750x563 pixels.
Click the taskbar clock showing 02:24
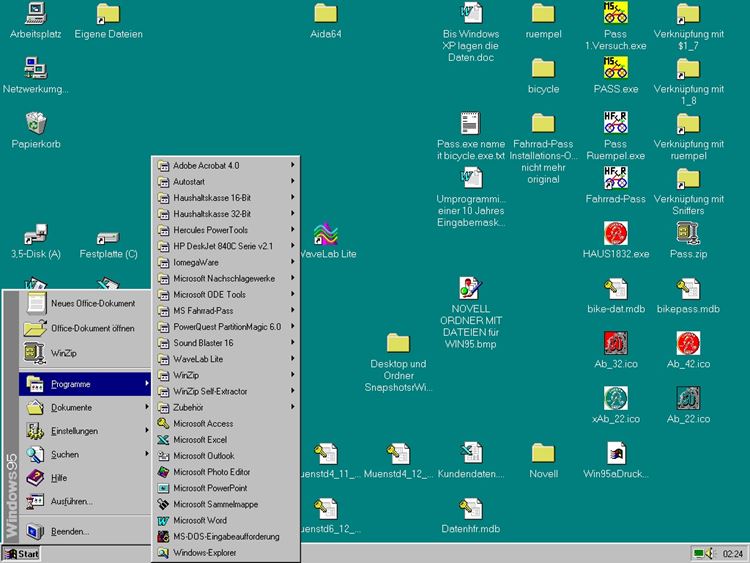(732, 554)
